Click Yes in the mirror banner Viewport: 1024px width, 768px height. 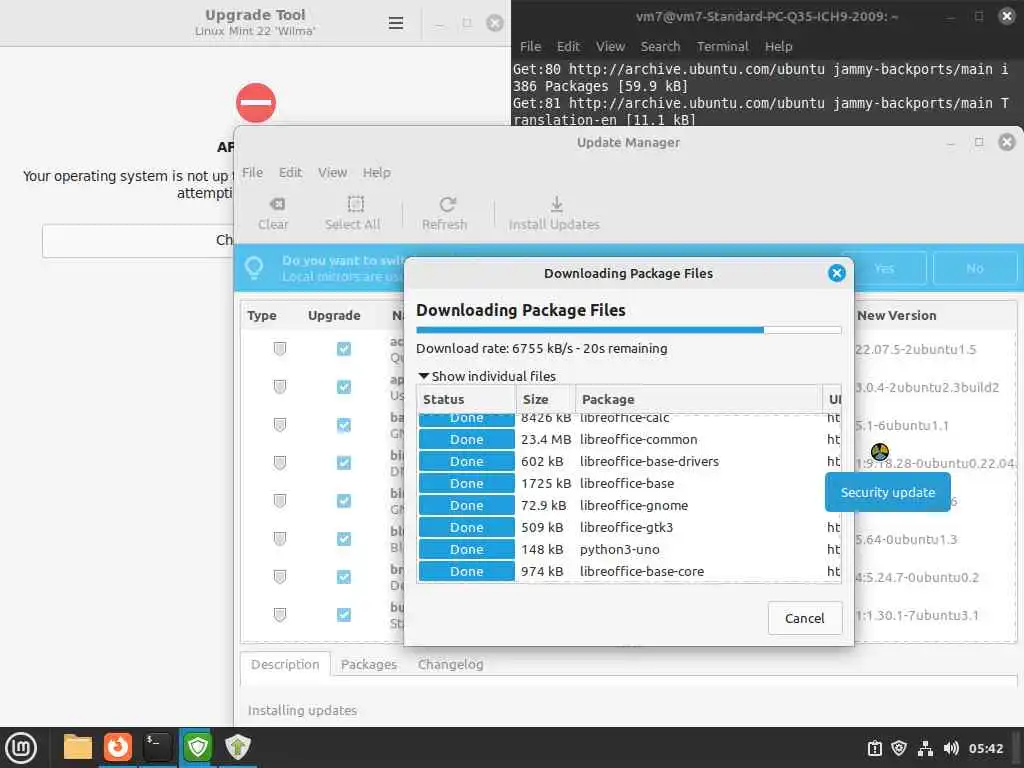(884, 268)
